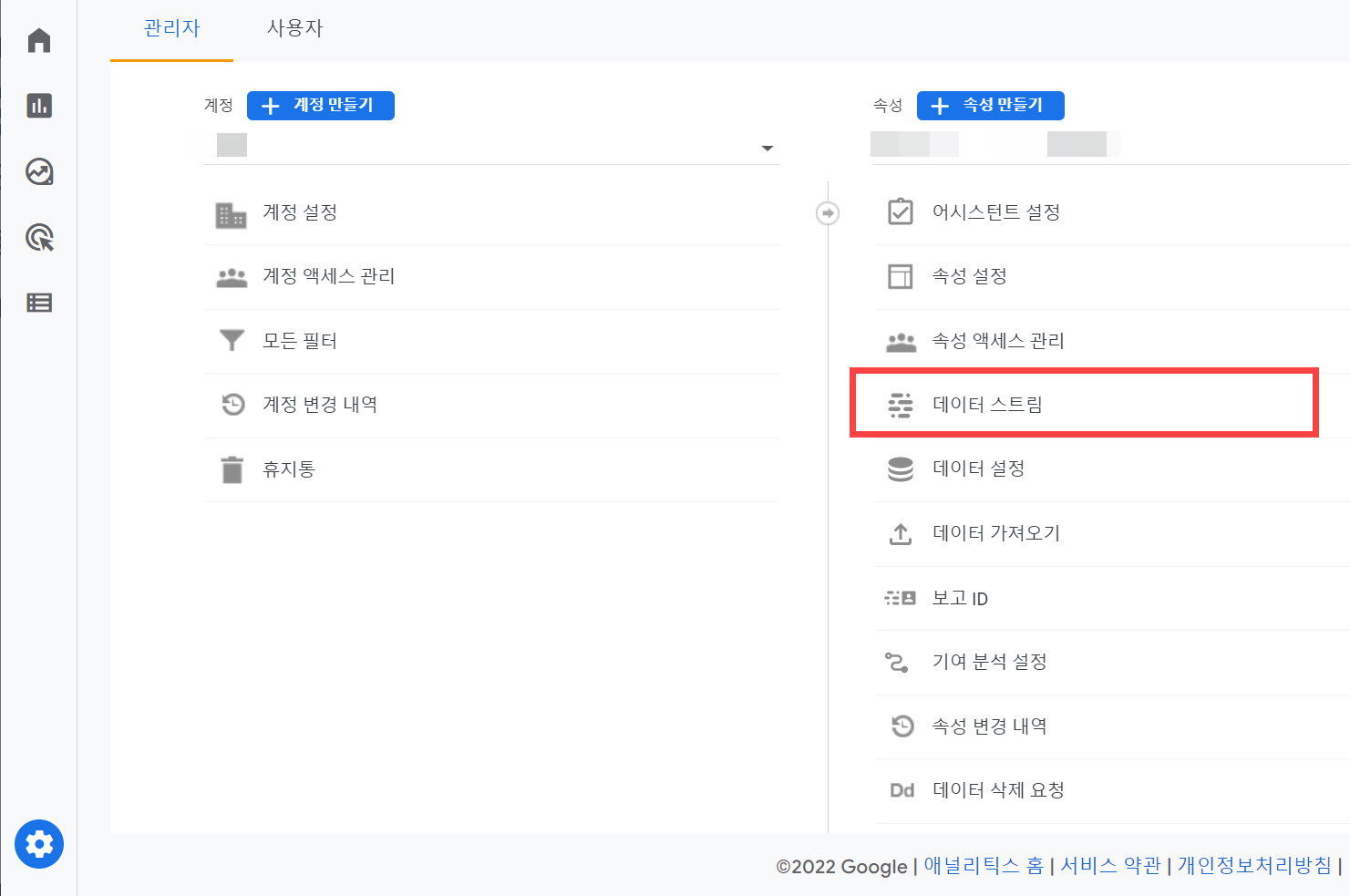Image resolution: width=1350 pixels, height=896 pixels.
Task: Click the data stream icon beside 데이터 스트림
Action: 902,405
